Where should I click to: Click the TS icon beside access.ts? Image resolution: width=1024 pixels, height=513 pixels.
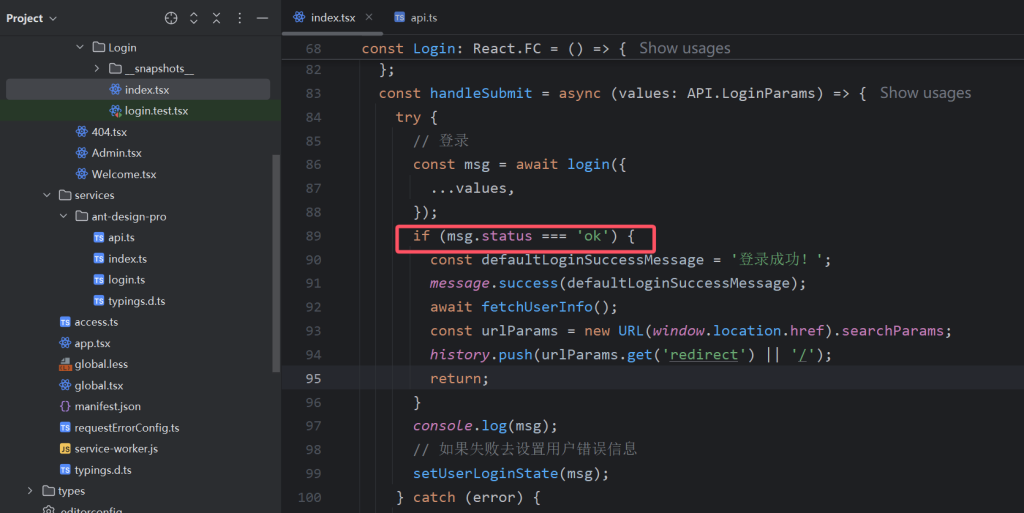click(65, 322)
